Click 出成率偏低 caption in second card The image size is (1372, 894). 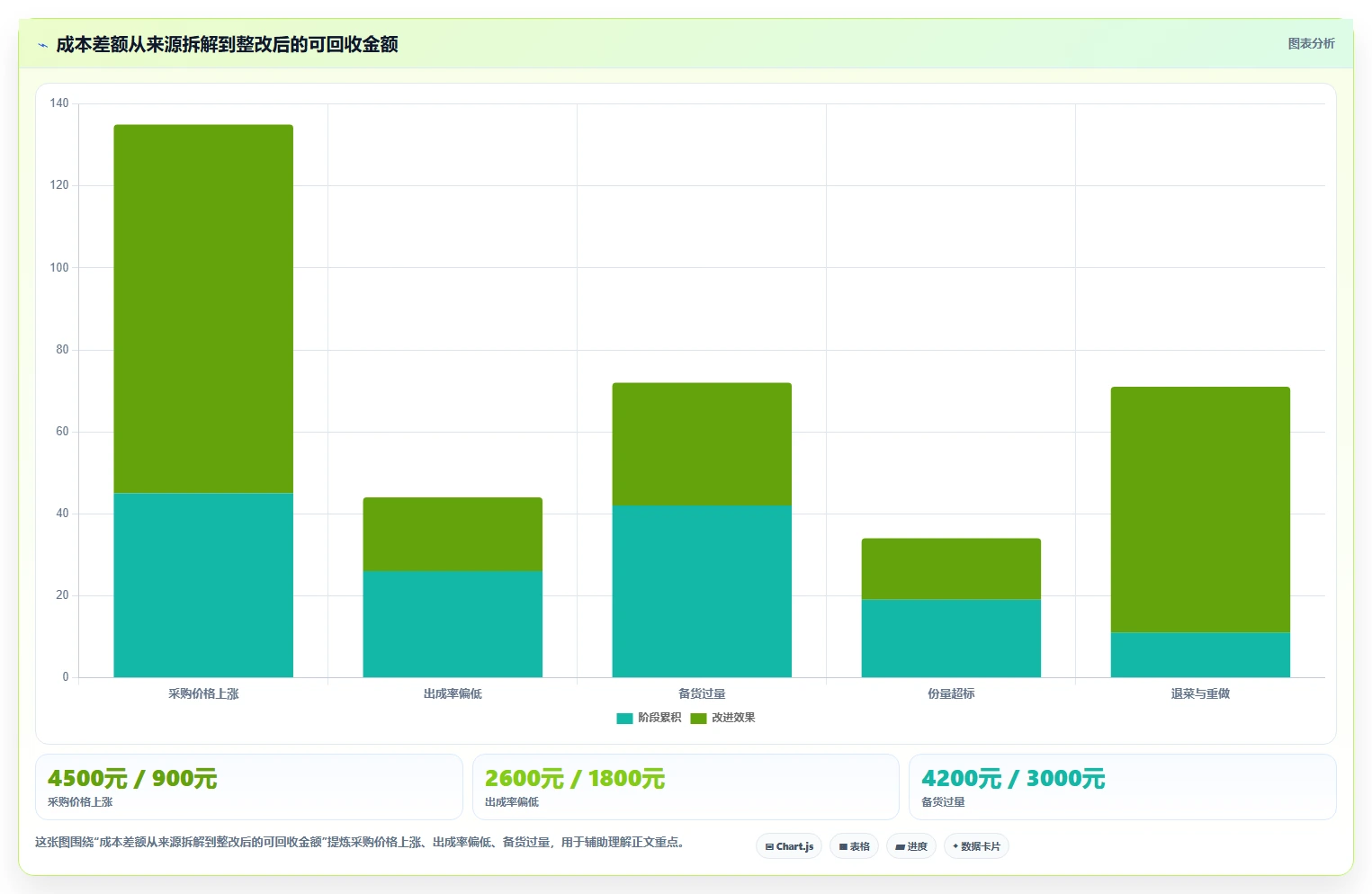(x=512, y=802)
